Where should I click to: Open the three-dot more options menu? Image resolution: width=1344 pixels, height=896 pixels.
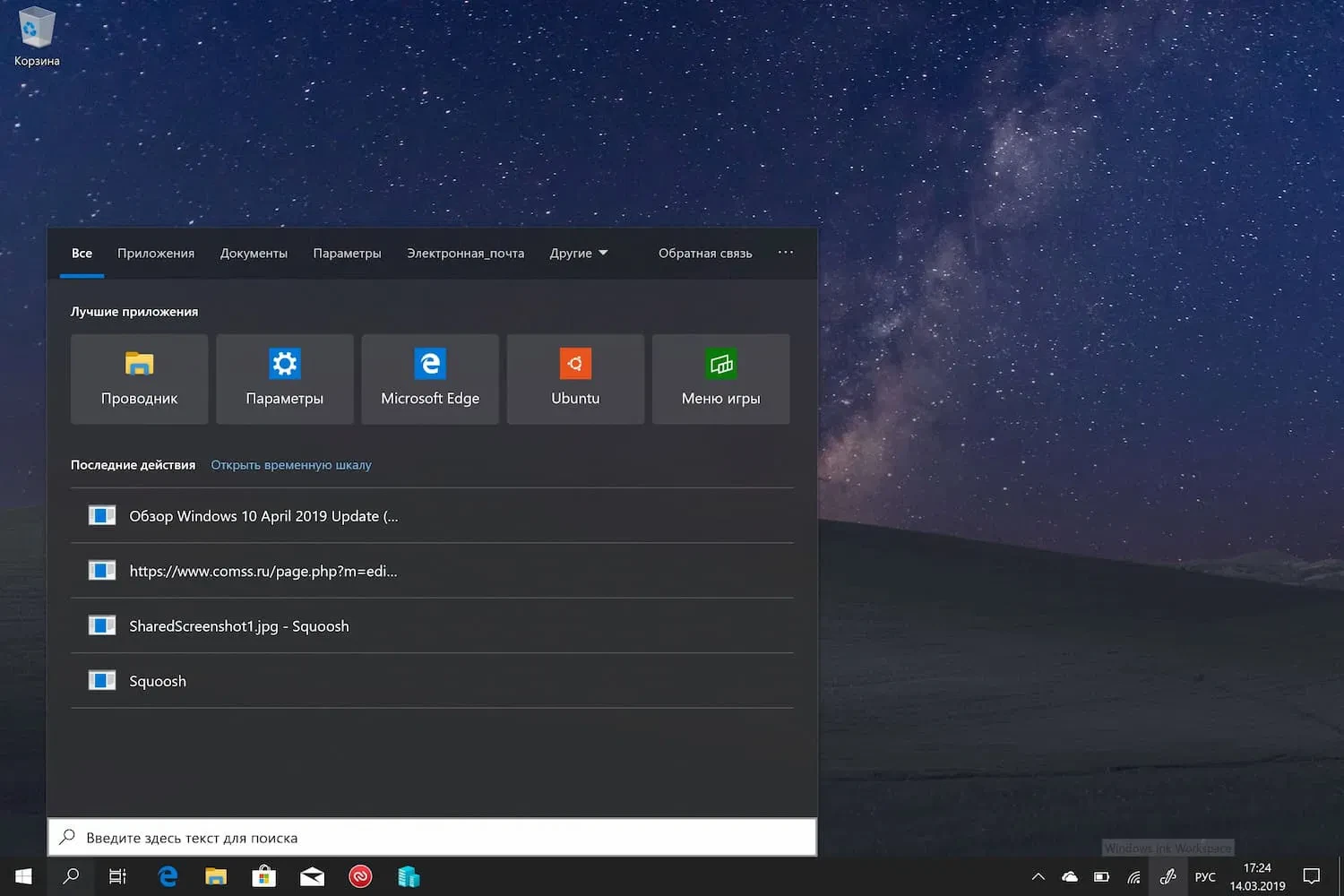point(785,253)
